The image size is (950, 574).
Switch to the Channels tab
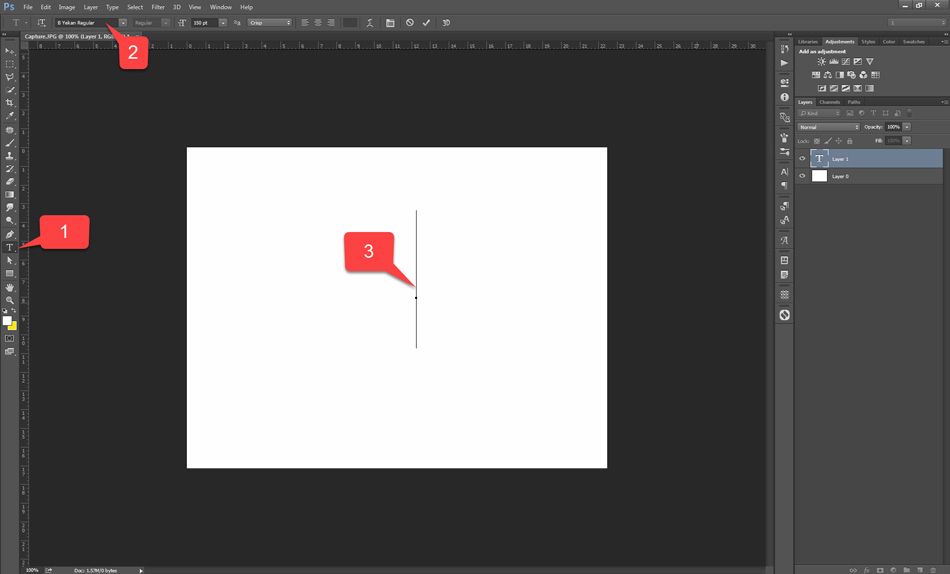click(x=830, y=102)
